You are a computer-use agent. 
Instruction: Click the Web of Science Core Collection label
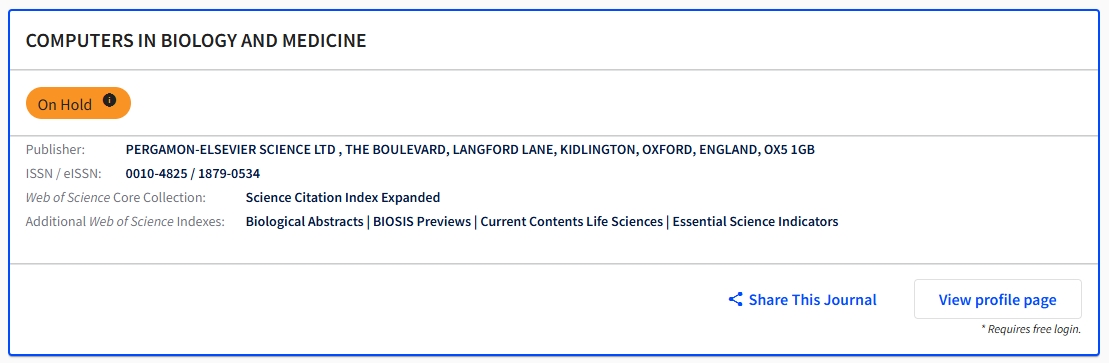(x=116, y=197)
